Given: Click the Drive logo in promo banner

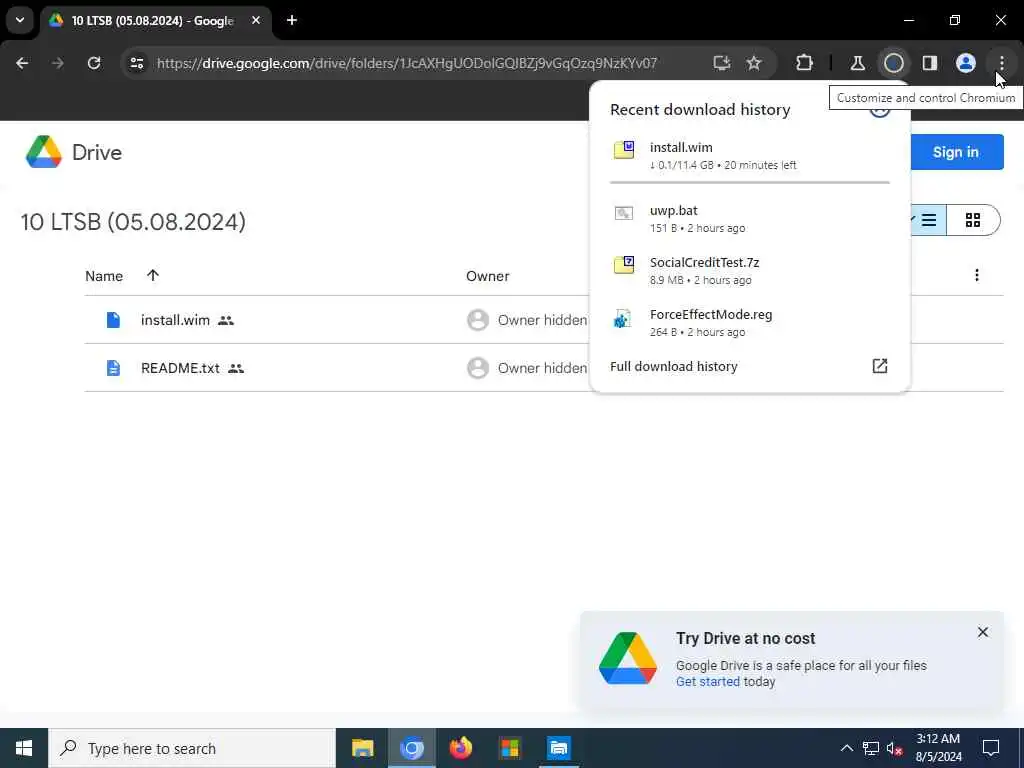Looking at the screenshot, I should tap(628, 658).
